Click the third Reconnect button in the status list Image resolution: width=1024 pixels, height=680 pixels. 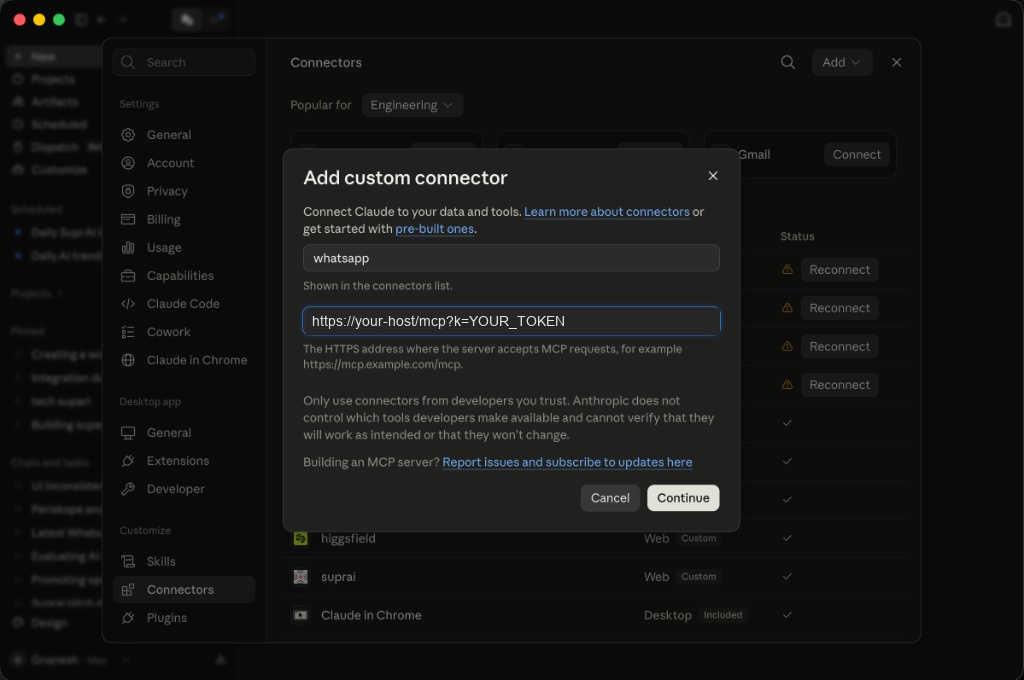[x=839, y=346]
